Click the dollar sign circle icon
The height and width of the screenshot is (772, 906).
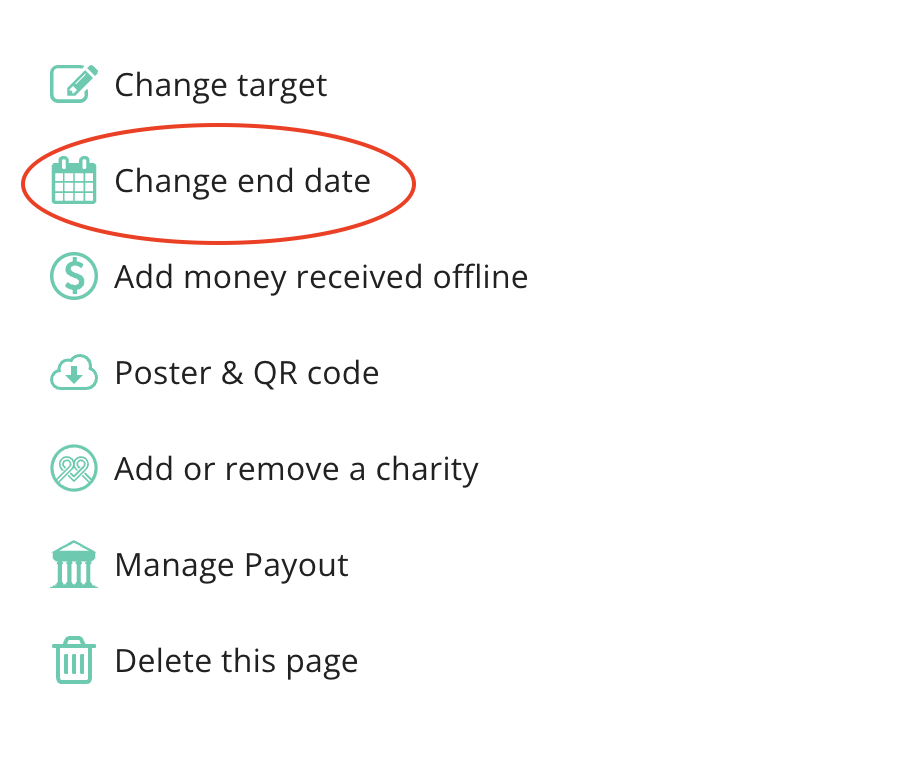point(74,276)
